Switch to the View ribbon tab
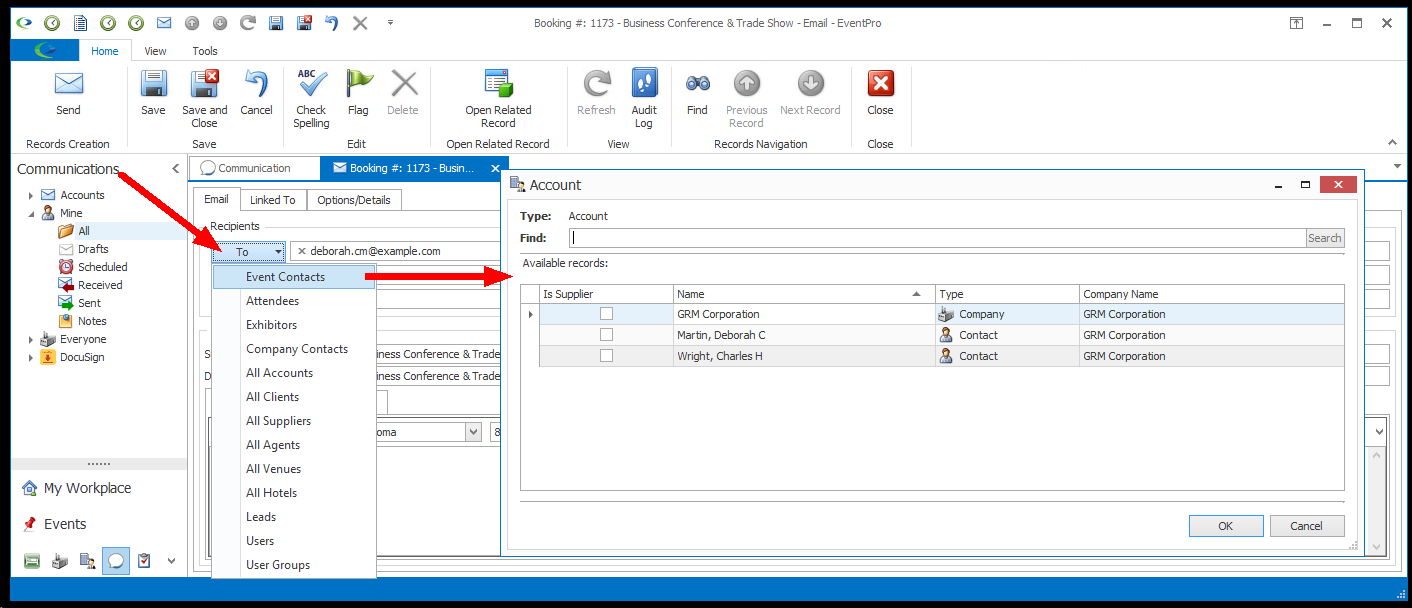The width and height of the screenshot is (1412, 608). pos(155,51)
